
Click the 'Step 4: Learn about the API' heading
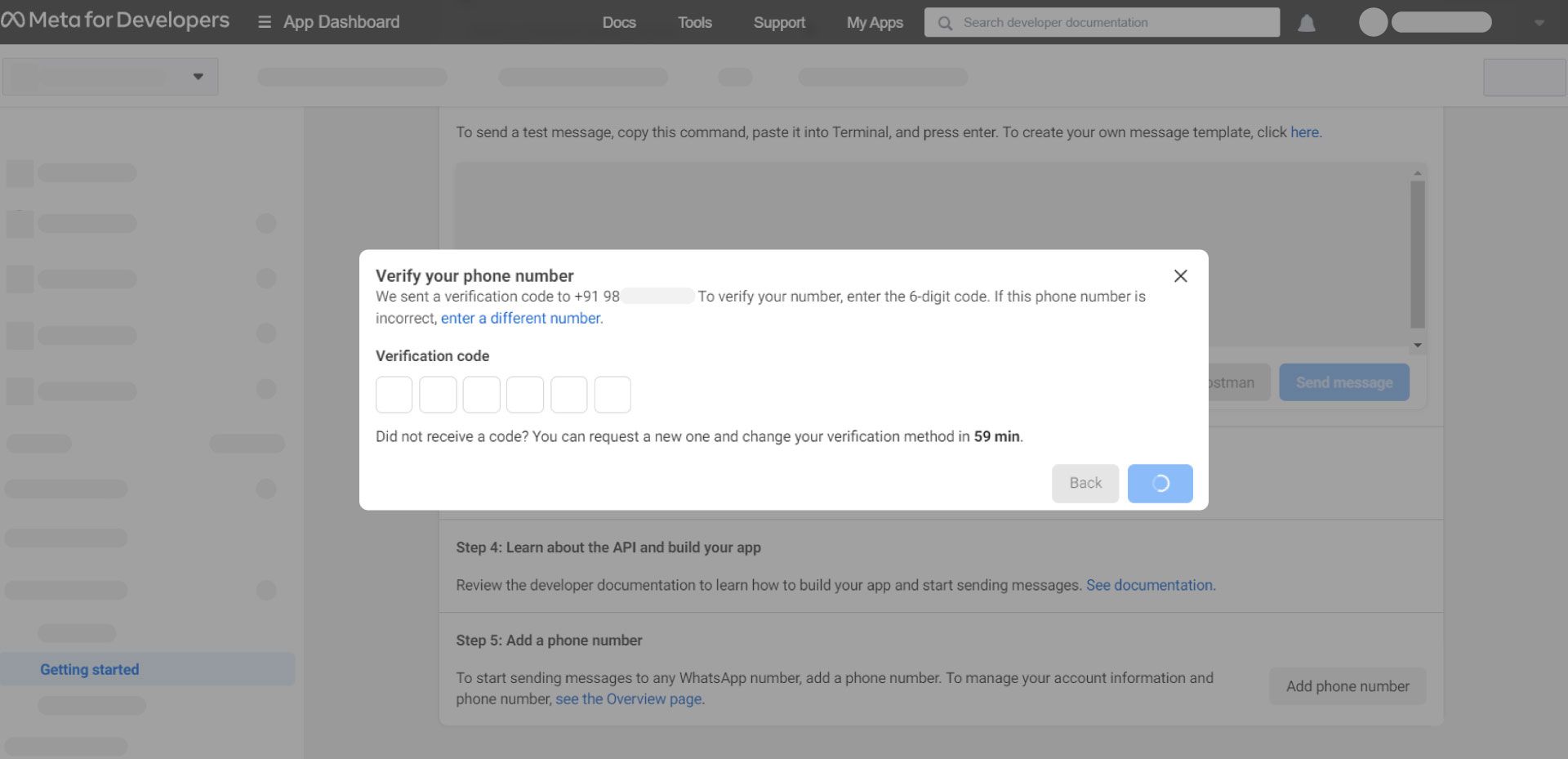pyautogui.click(x=608, y=547)
